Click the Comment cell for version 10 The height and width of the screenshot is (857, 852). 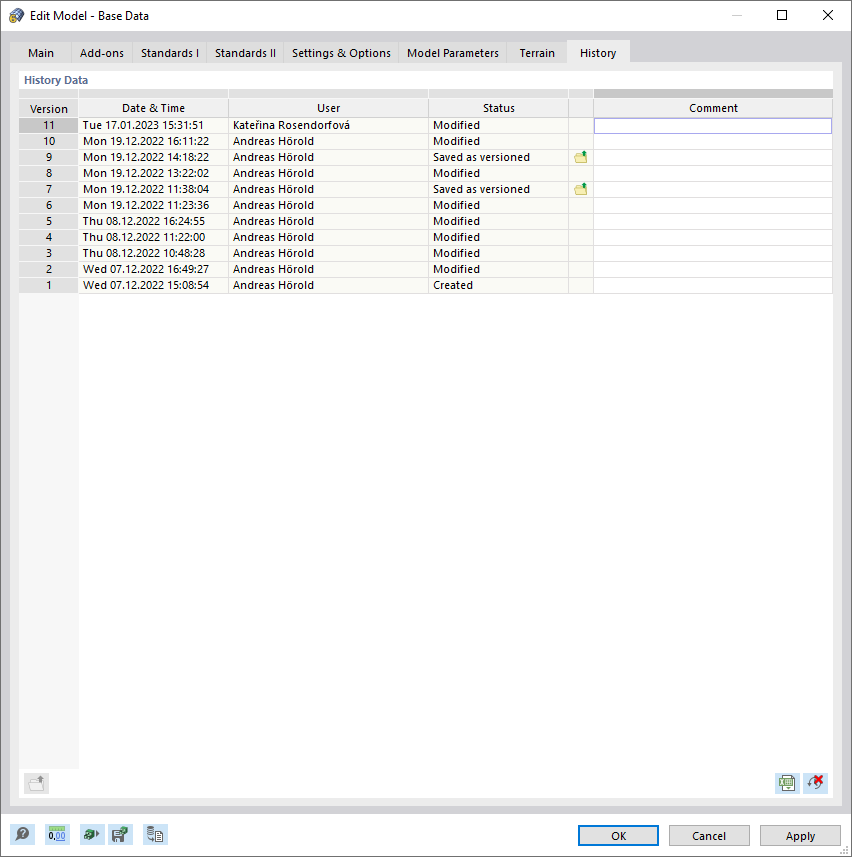click(x=713, y=142)
